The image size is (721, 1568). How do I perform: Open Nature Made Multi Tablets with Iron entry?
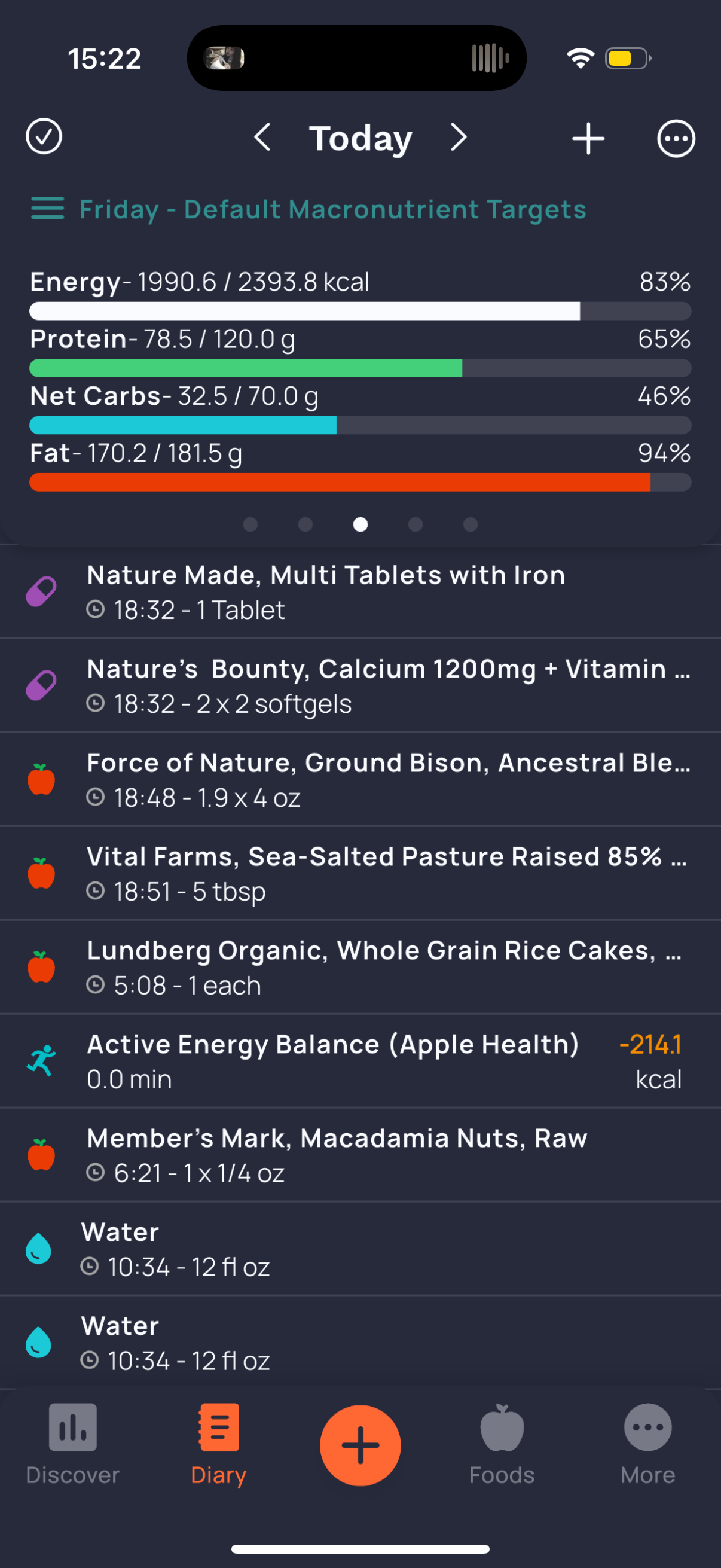pos(360,591)
